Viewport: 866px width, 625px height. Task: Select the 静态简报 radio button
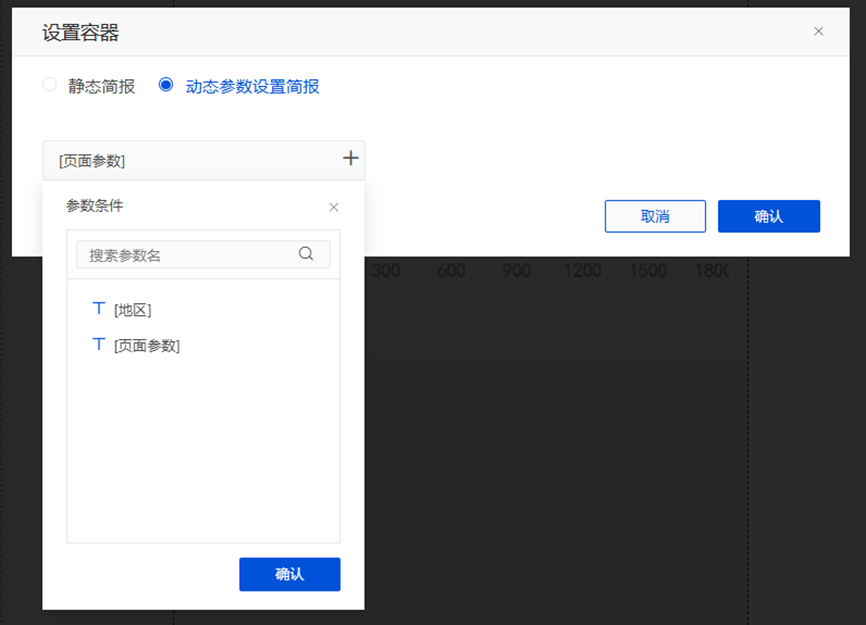(x=50, y=84)
